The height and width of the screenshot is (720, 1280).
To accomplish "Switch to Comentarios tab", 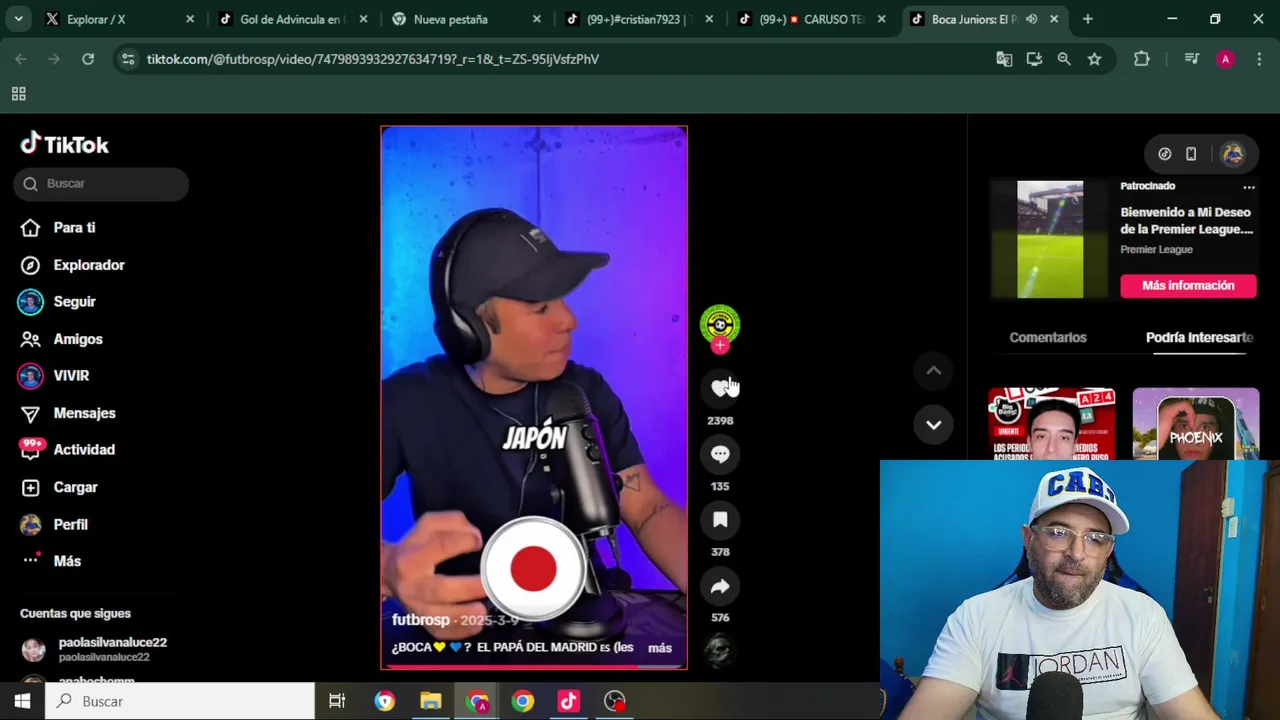I will click(1048, 338).
